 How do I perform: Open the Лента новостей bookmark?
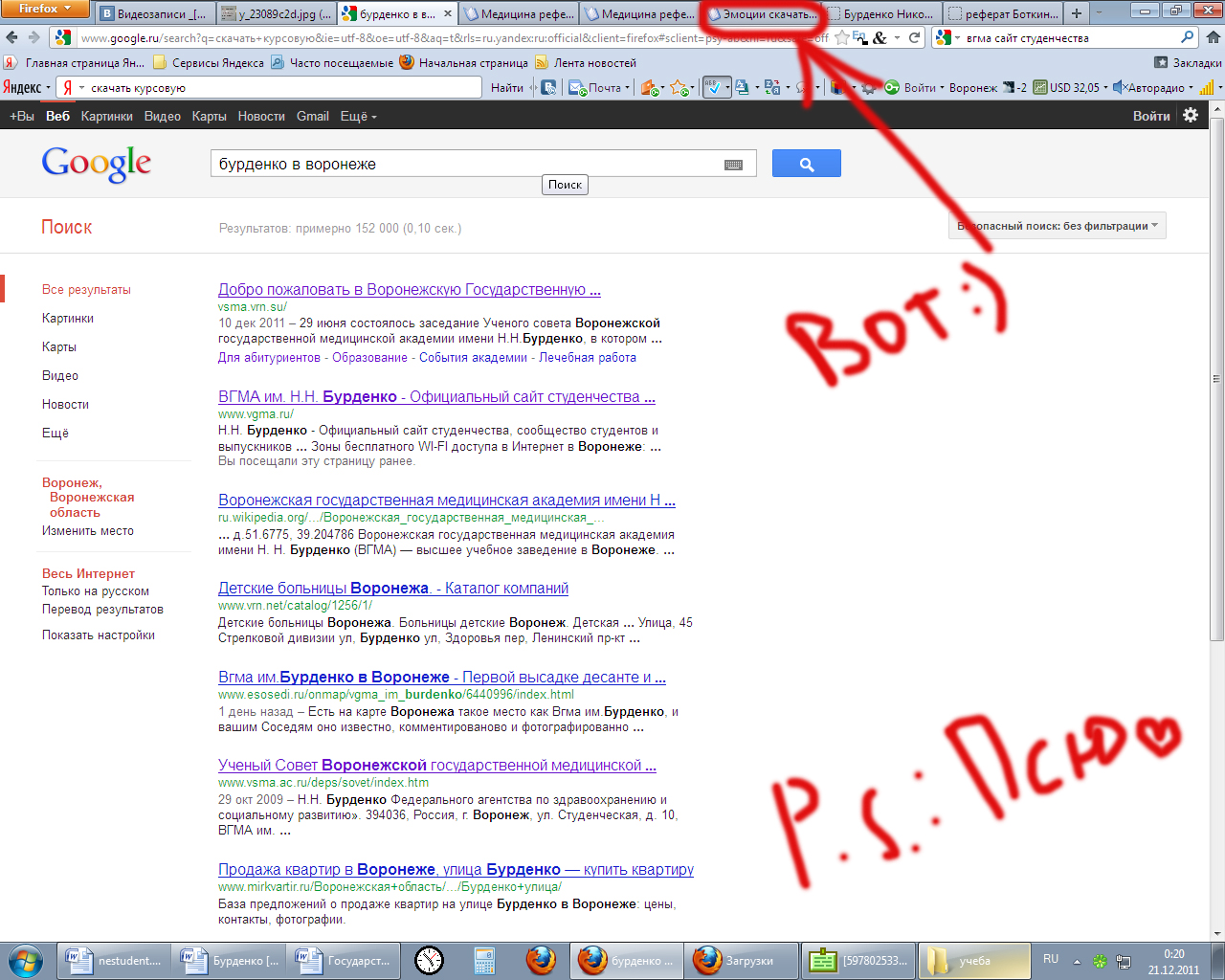tap(586, 62)
